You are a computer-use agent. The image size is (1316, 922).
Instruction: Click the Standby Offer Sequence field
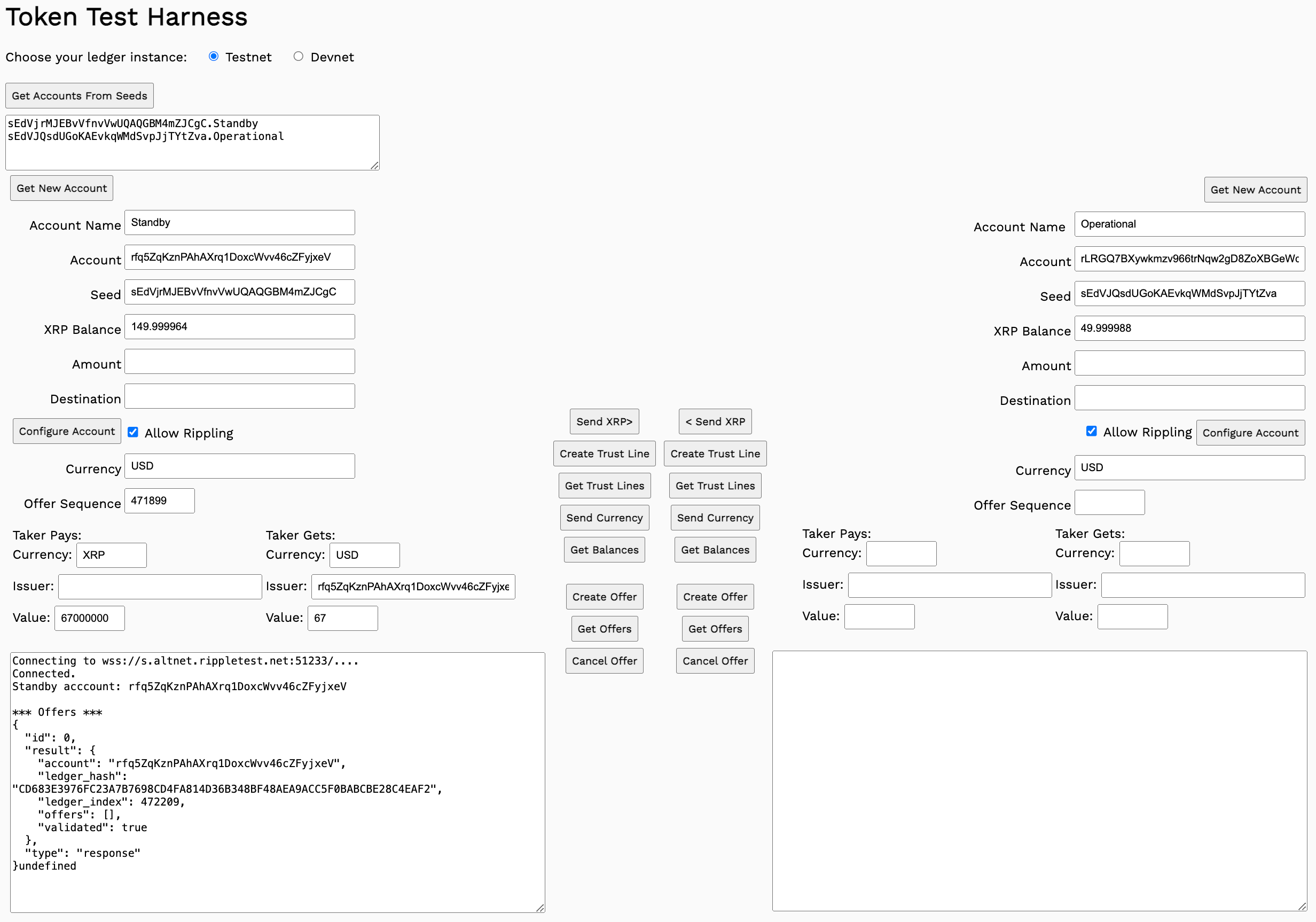tap(159, 501)
